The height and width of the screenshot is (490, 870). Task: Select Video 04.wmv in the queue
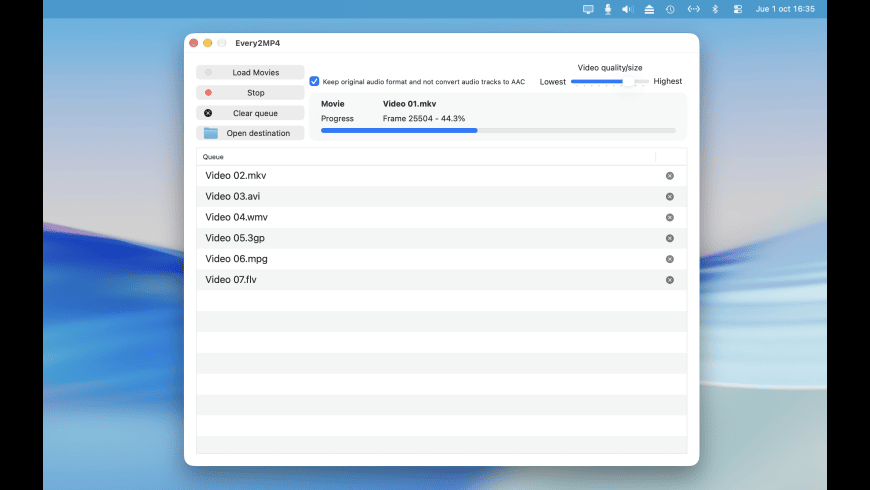[x=442, y=217]
